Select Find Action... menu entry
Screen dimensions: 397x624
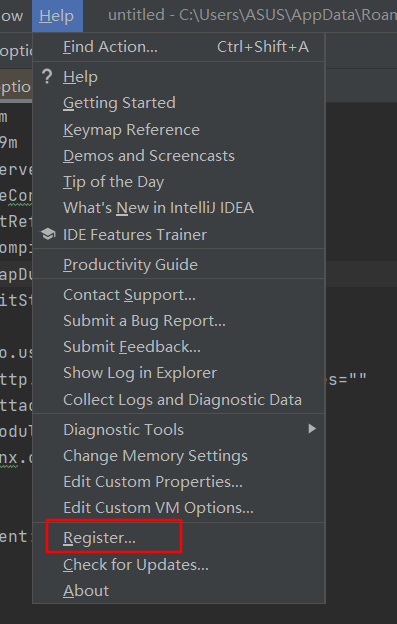[x=179, y=47]
